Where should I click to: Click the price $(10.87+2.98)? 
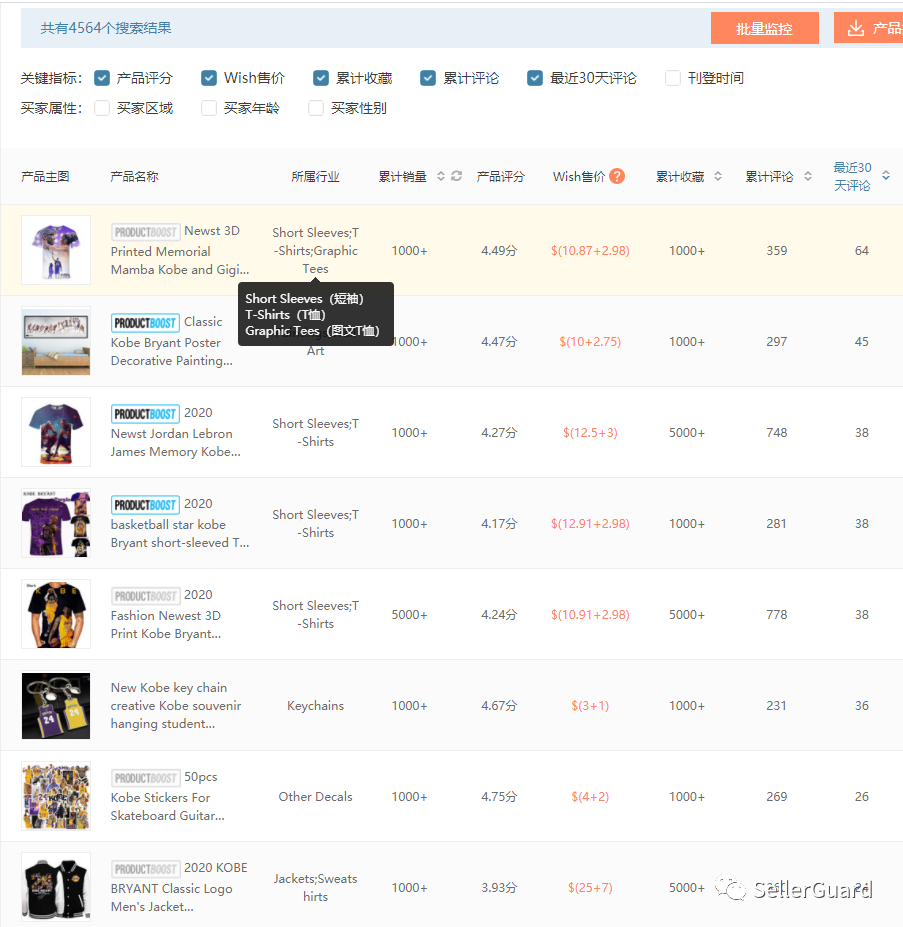590,251
